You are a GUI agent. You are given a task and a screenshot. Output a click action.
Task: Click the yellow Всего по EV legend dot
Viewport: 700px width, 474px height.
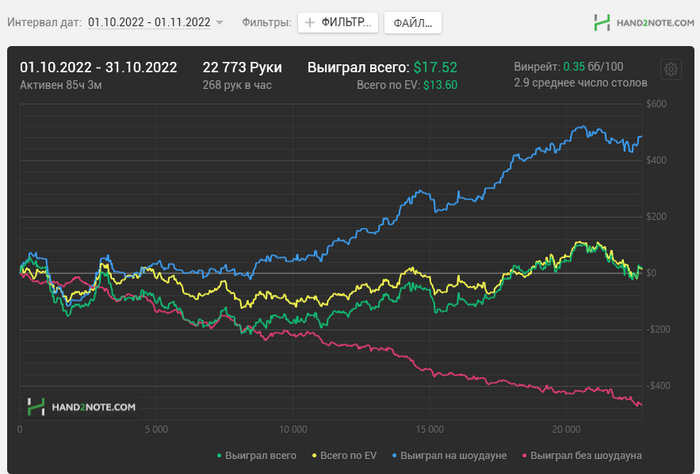[x=314, y=456]
